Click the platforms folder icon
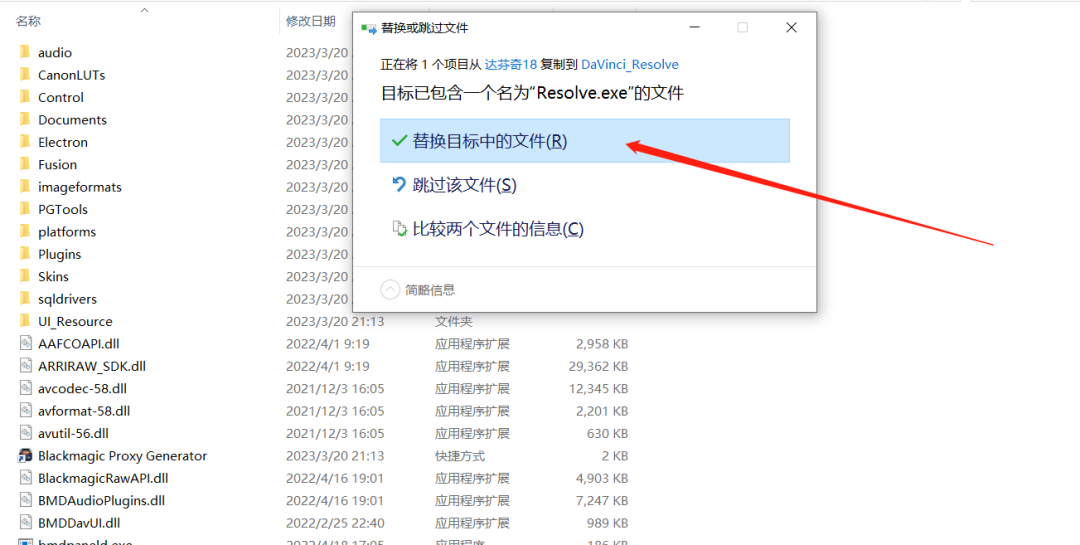 pos(25,231)
